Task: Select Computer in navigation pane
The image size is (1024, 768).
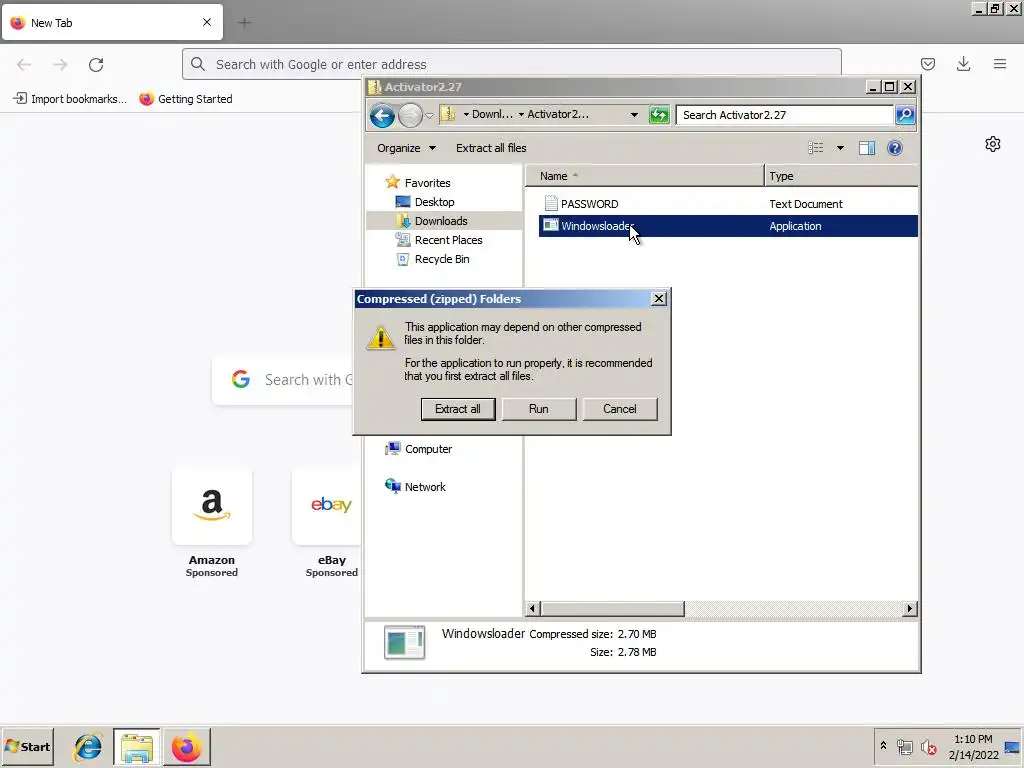Action: click(428, 449)
